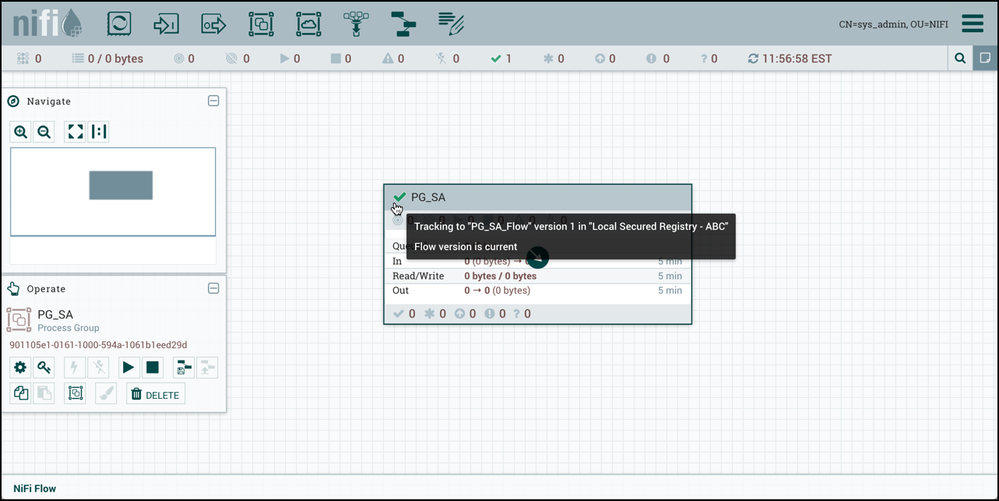This screenshot has height=501, width=999.
Task: Click the running components count icon
Action: [284, 59]
